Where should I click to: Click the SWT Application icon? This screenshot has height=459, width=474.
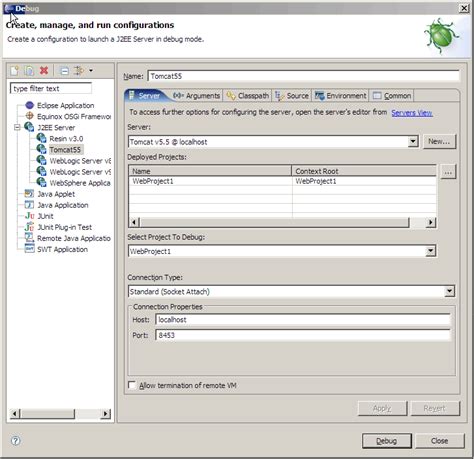coord(29,249)
